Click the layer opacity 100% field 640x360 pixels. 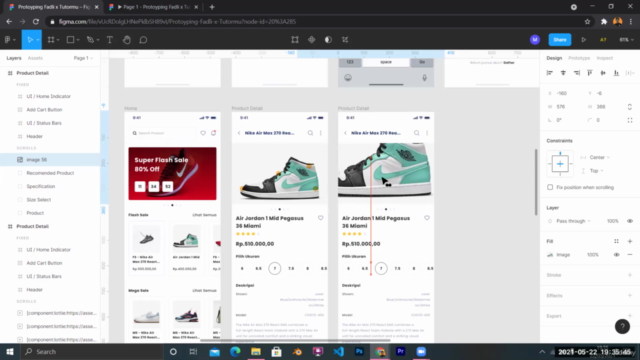pos(612,221)
